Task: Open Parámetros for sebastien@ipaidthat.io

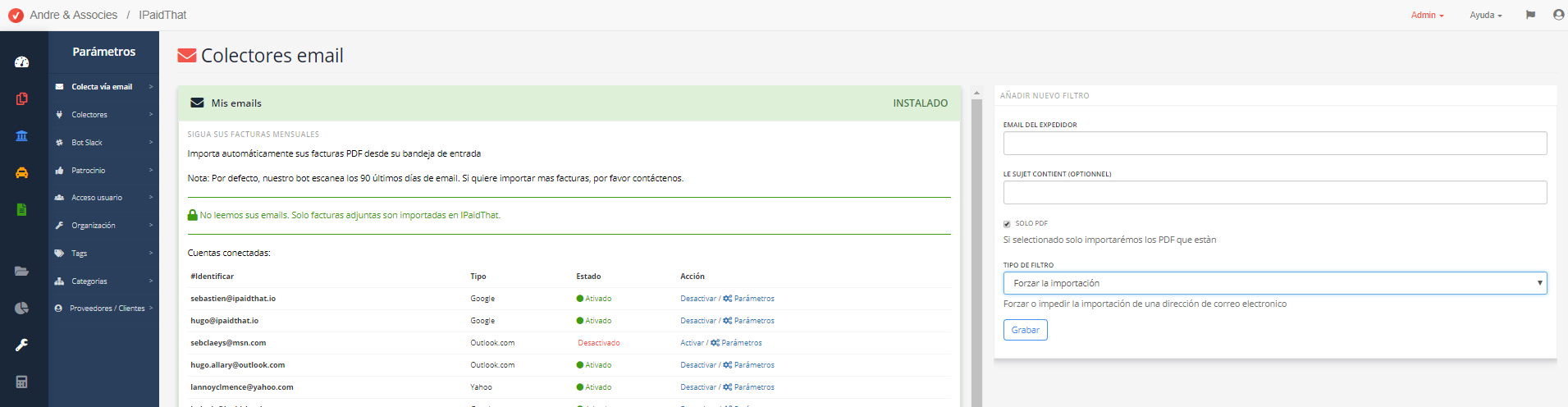Action: [753, 299]
